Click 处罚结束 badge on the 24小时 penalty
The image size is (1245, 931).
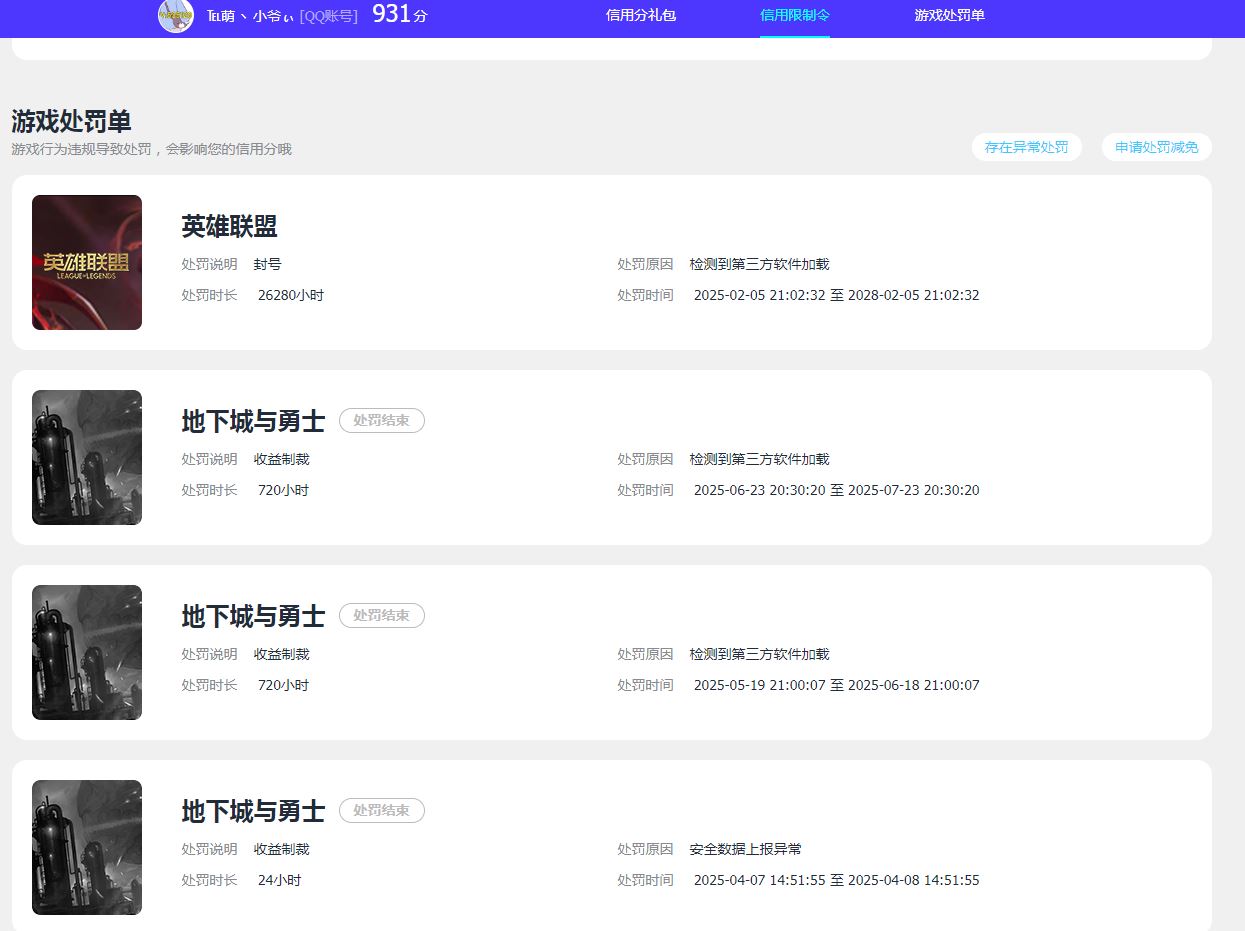click(x=382, y=811)
